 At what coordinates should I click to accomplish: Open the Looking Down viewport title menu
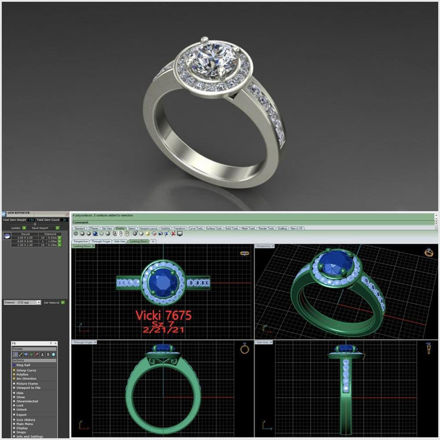pyautogui.click(x=83, y=246)
